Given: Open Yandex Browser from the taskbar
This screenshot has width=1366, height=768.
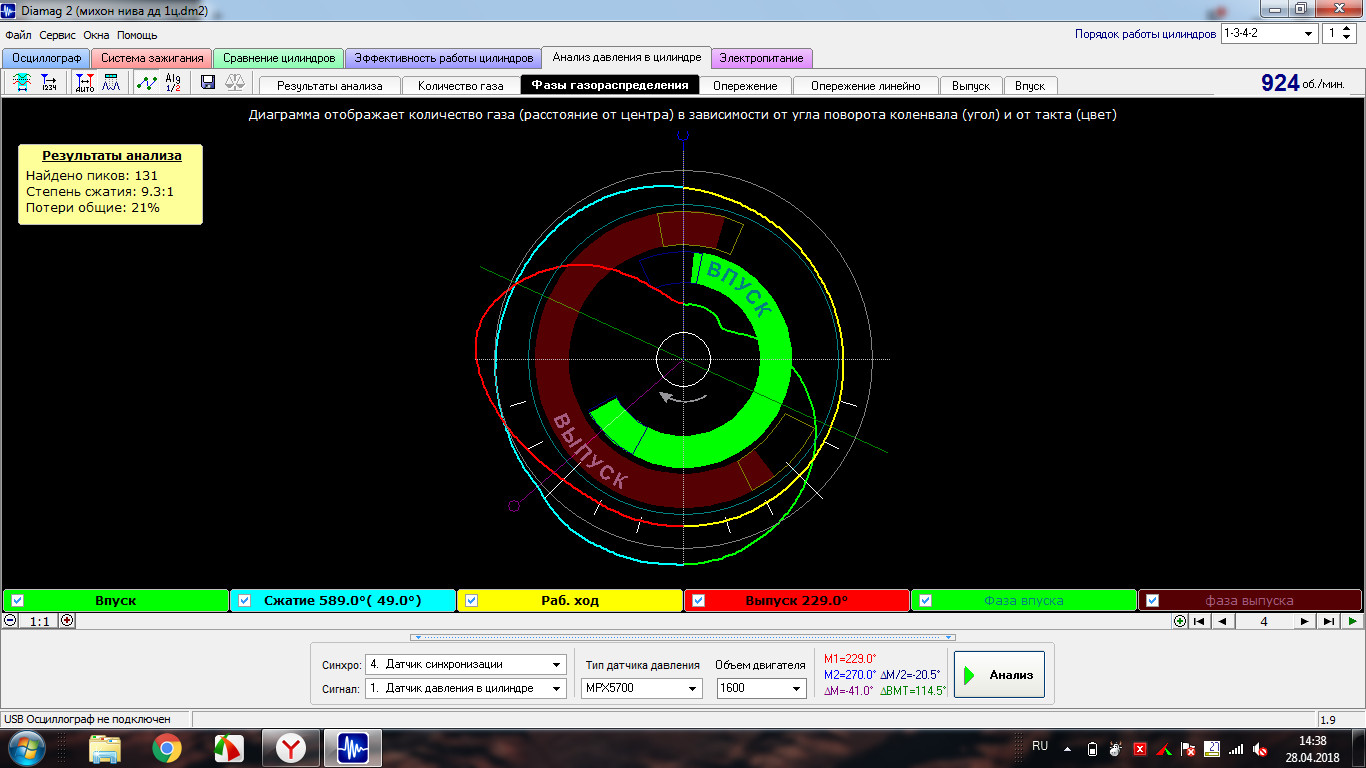Looking at the screenshot, I should click(291, 748).
